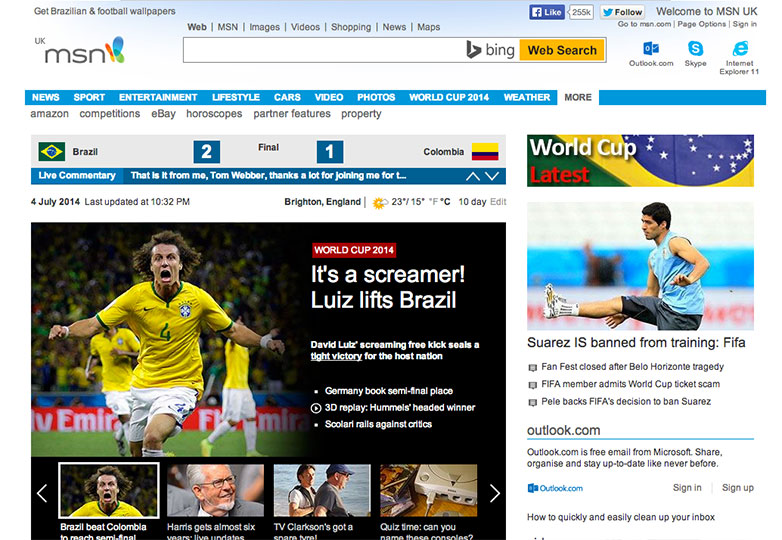Click Go to msn.com link

click(644, 24)
